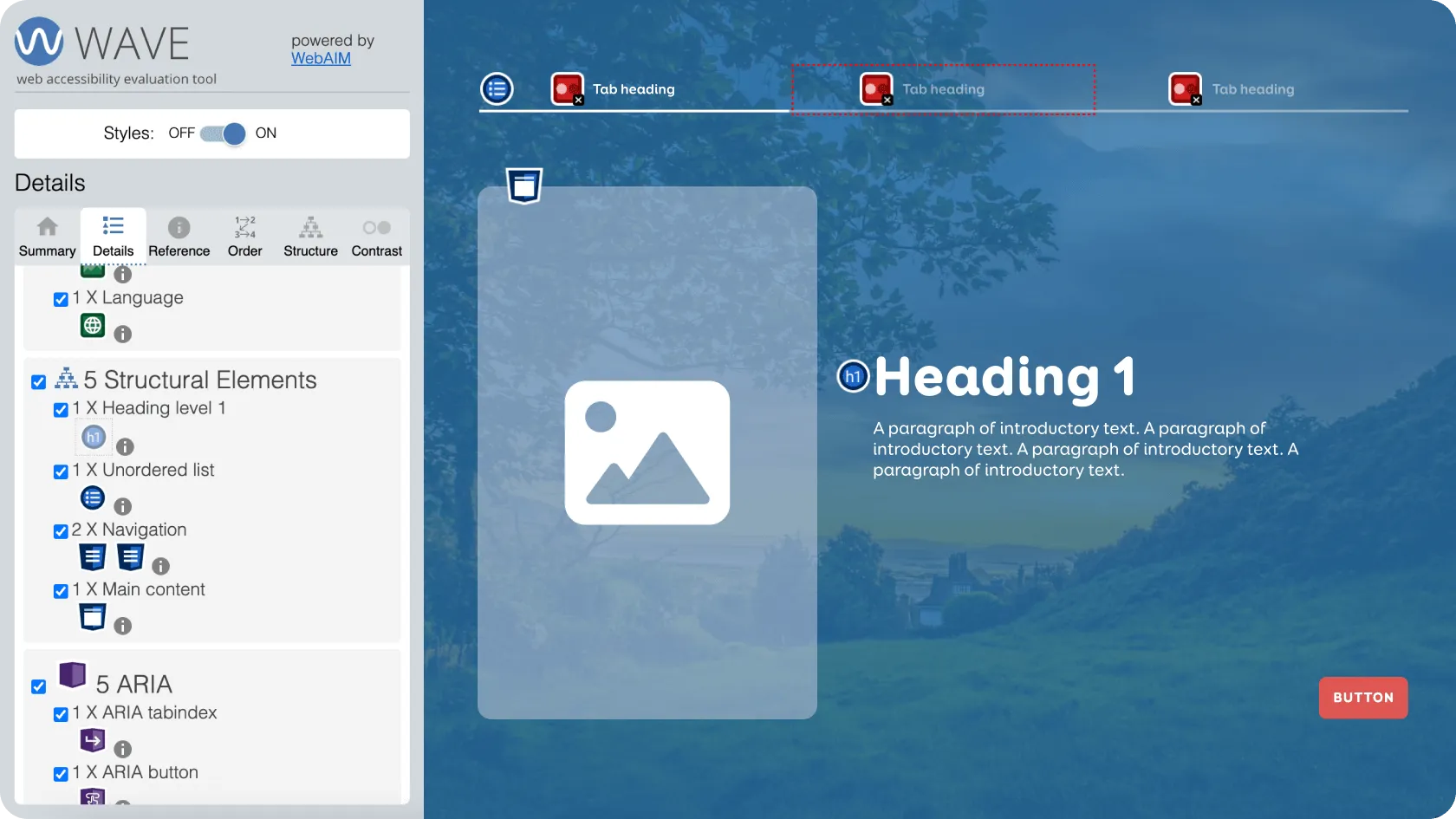Click the placeholder image thumbnail in the card

pos(647,452)
